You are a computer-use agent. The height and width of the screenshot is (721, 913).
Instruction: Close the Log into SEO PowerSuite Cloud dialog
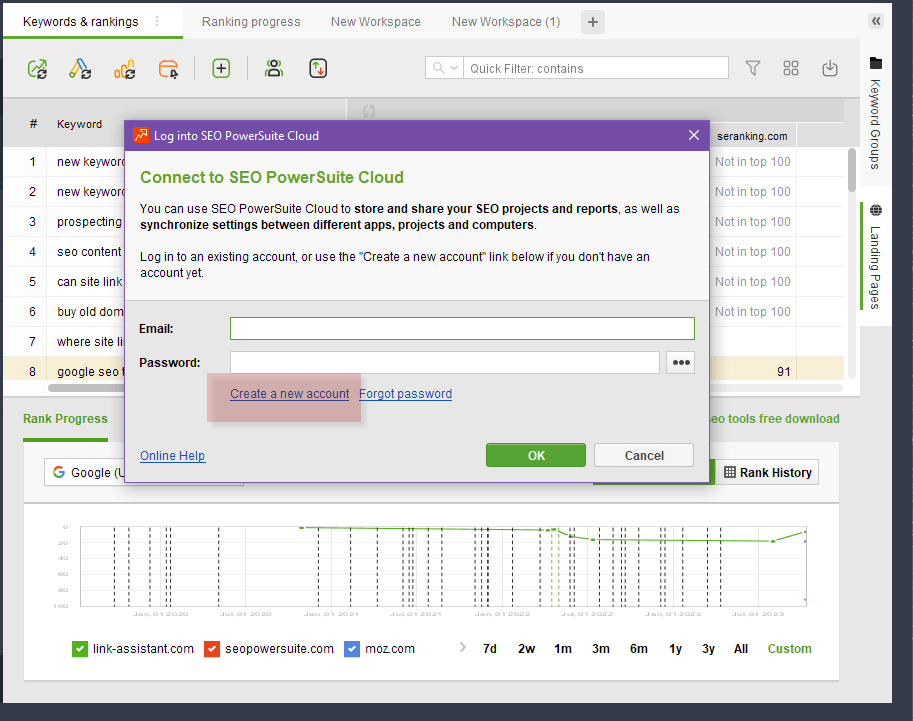[693, 135]
